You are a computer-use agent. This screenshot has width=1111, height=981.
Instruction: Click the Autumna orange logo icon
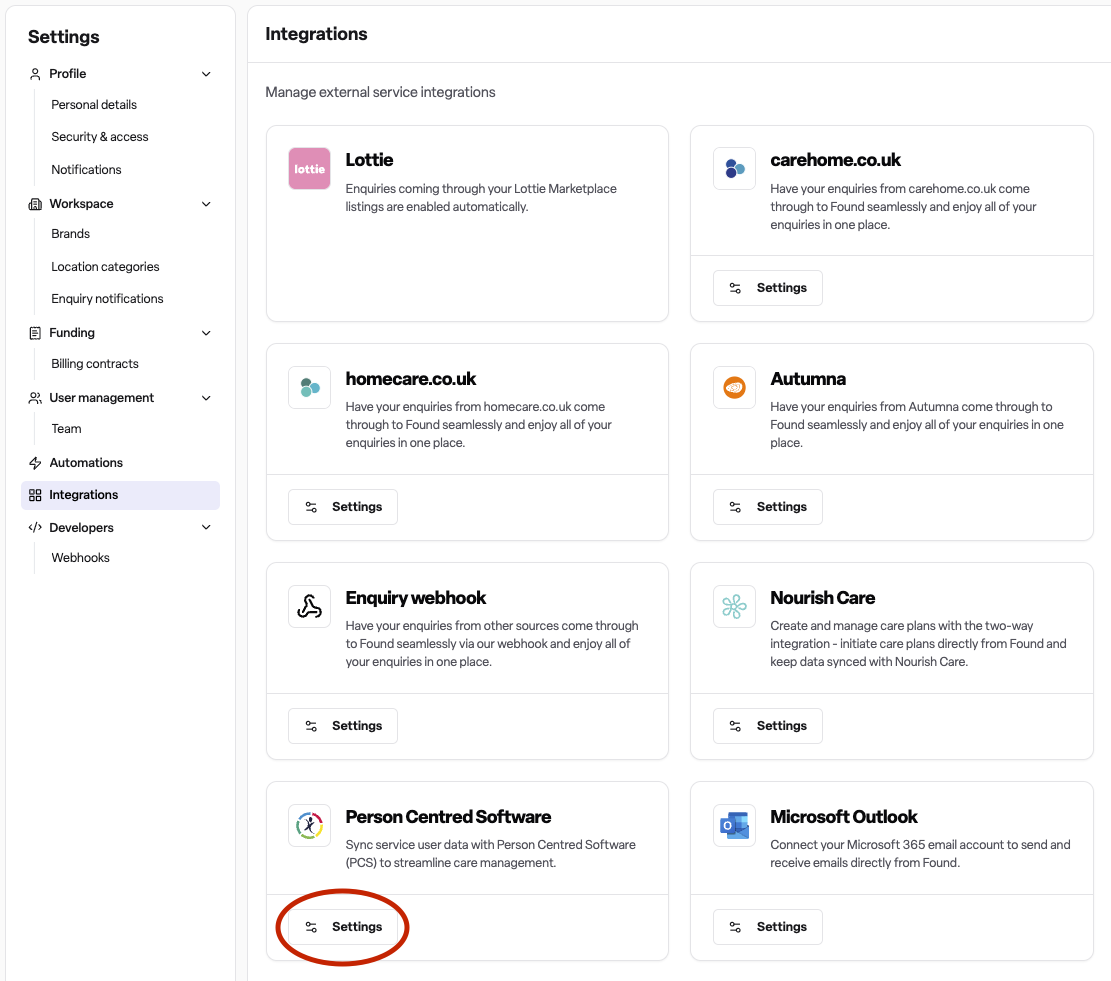734,387
